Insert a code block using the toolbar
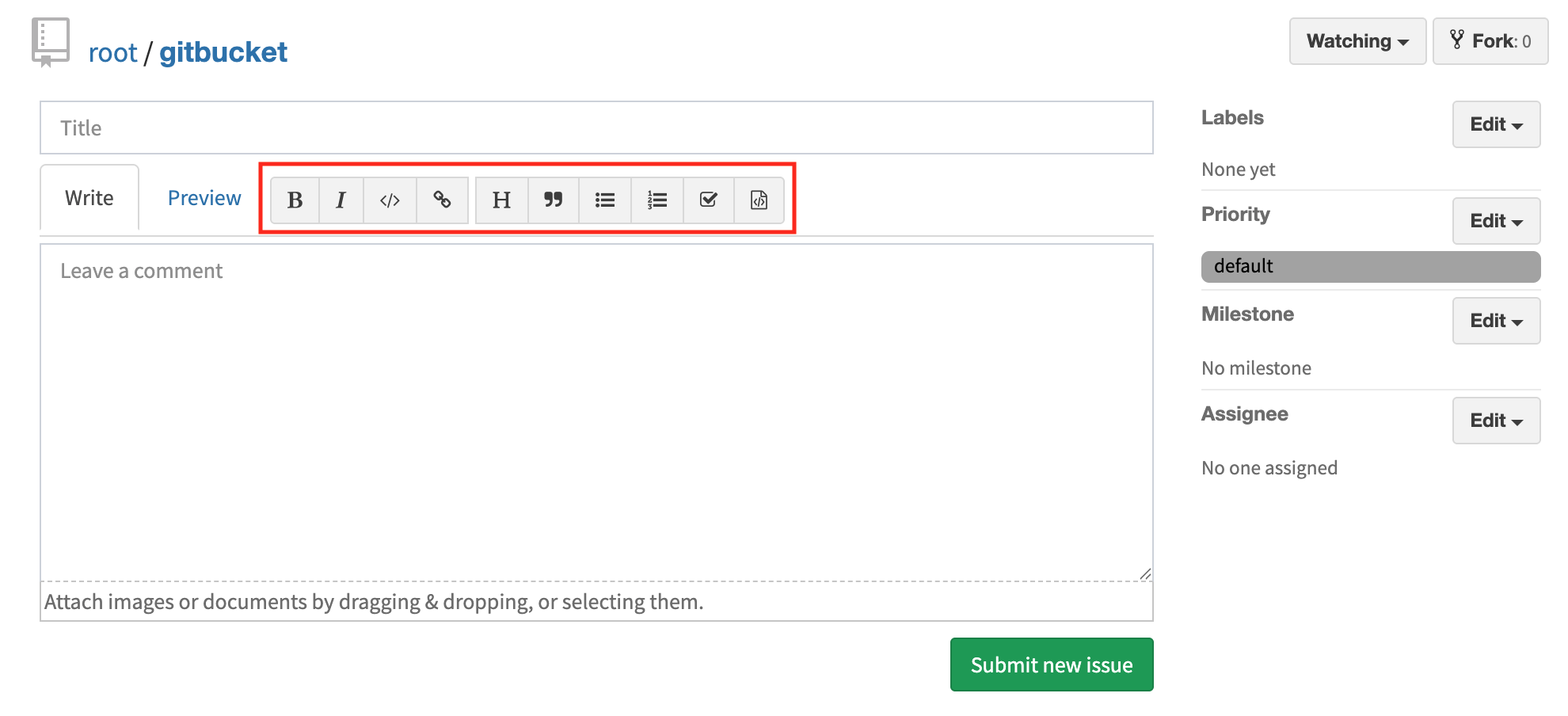 pyautogui.click(x=759, y=200)
